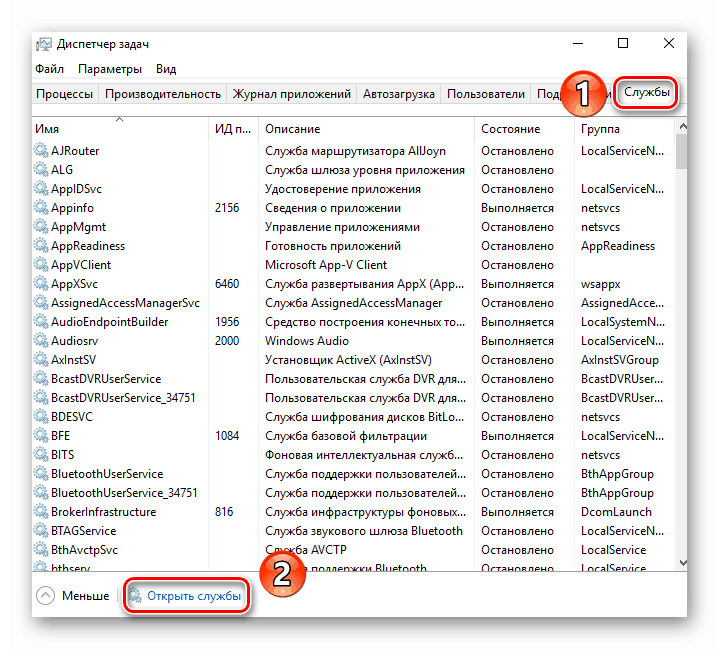The image size is (719, 649).
Task: Click the gear icon beside ALG service
Action: 41,169
